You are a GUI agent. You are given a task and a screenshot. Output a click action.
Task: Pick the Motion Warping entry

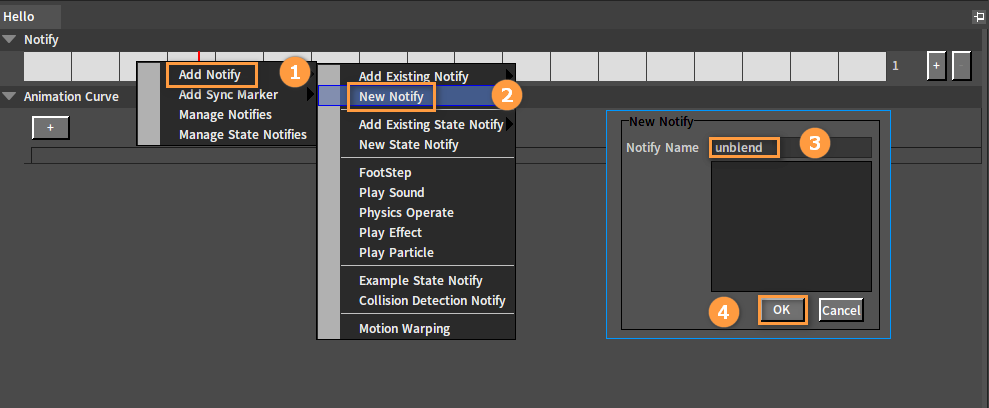[404, 329]
